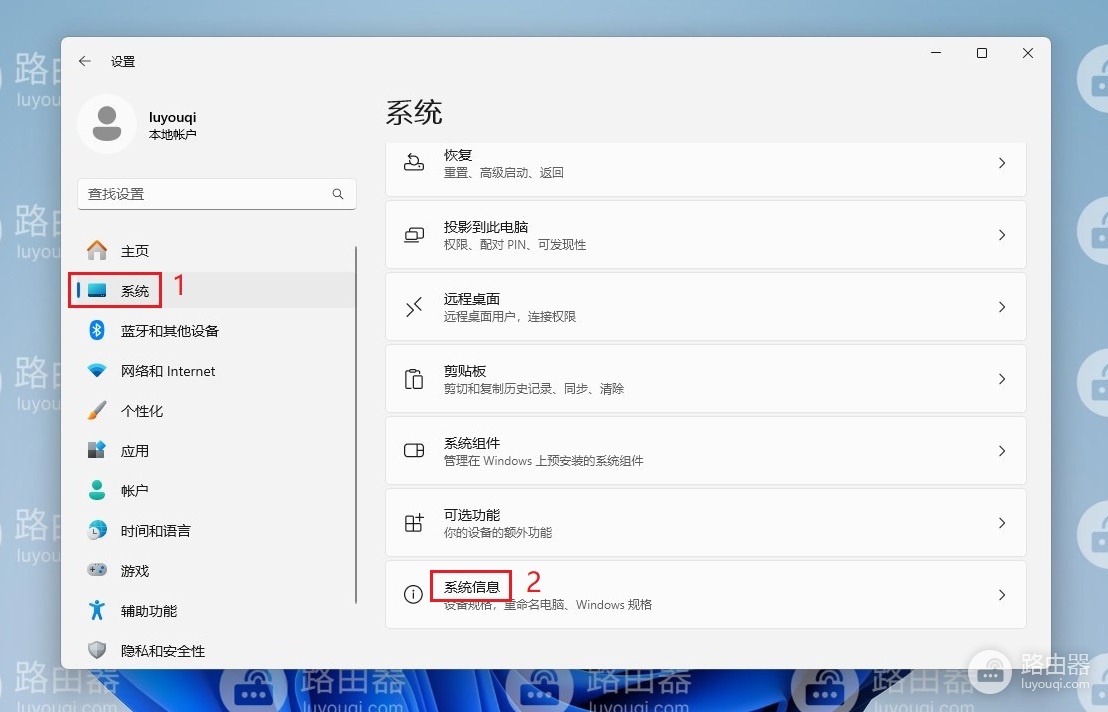The height and width of the screenshot is (712, 1108).
Task: Click the search magnifier icon
Action: click(338, 194)
